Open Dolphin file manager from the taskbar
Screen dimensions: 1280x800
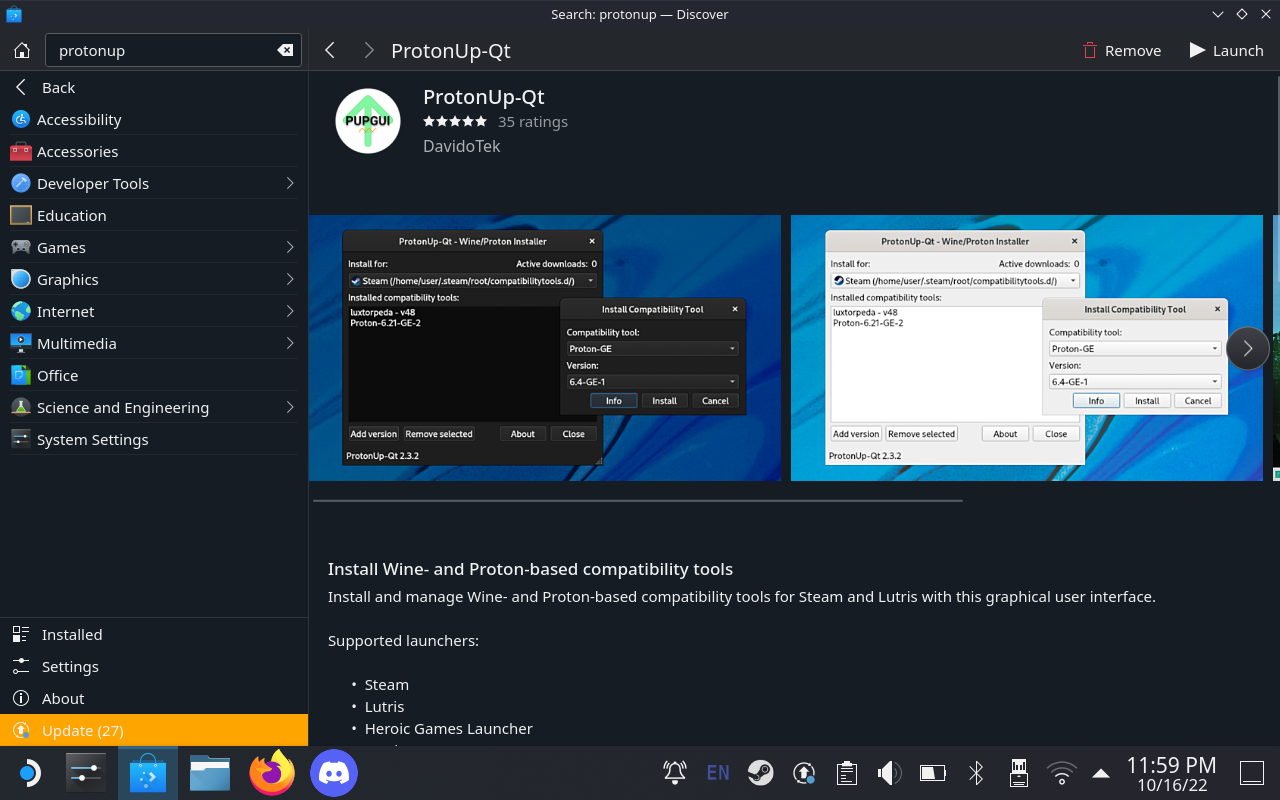tap(210, 773)
